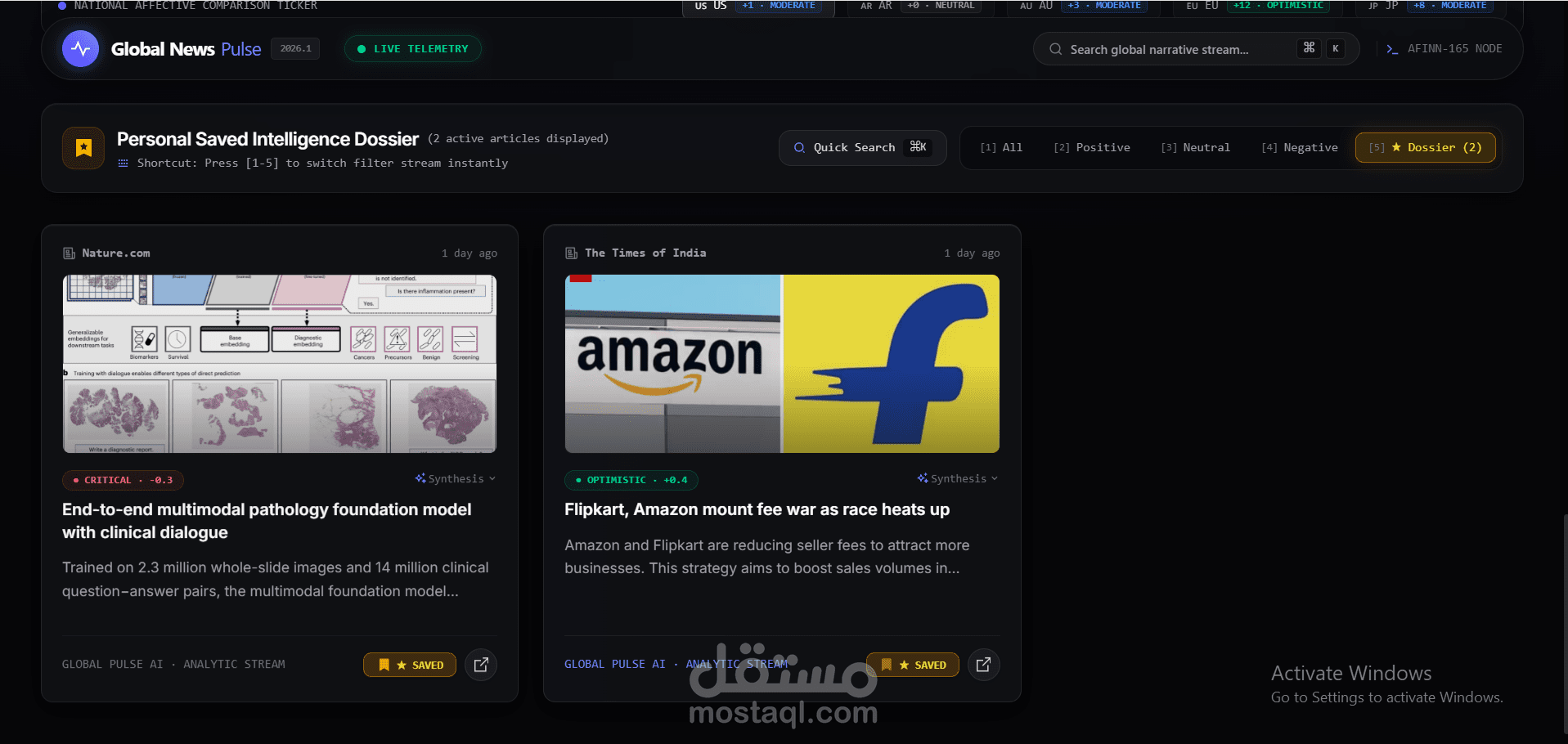The height and width of the screenshot is (744, 1568).
Task: Click the '(2 active articles displayed)' count
Action: (x=519, y=139)
